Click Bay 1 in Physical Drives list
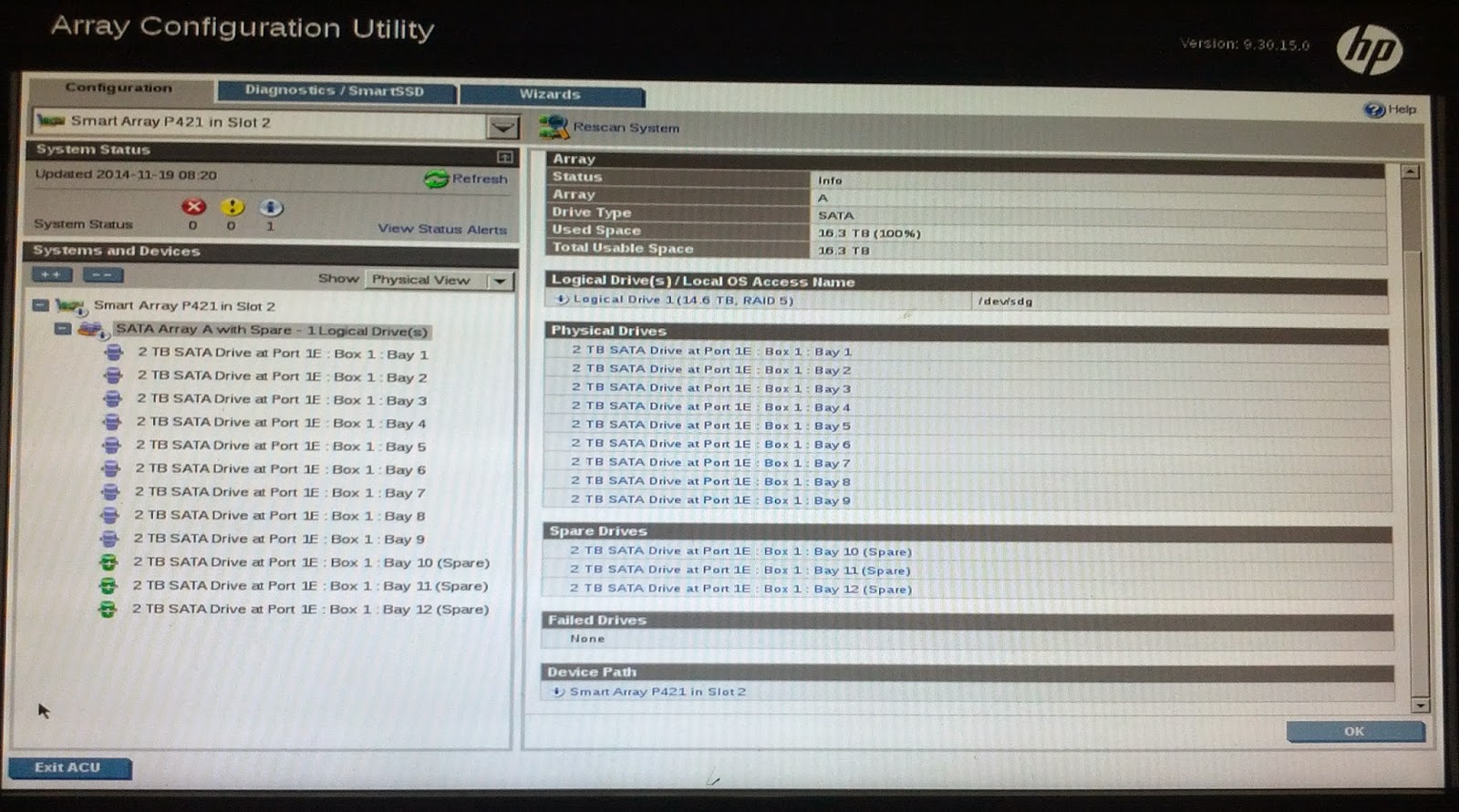The width and height of the screenshot is (1459, 812). (x=712, y=351)
